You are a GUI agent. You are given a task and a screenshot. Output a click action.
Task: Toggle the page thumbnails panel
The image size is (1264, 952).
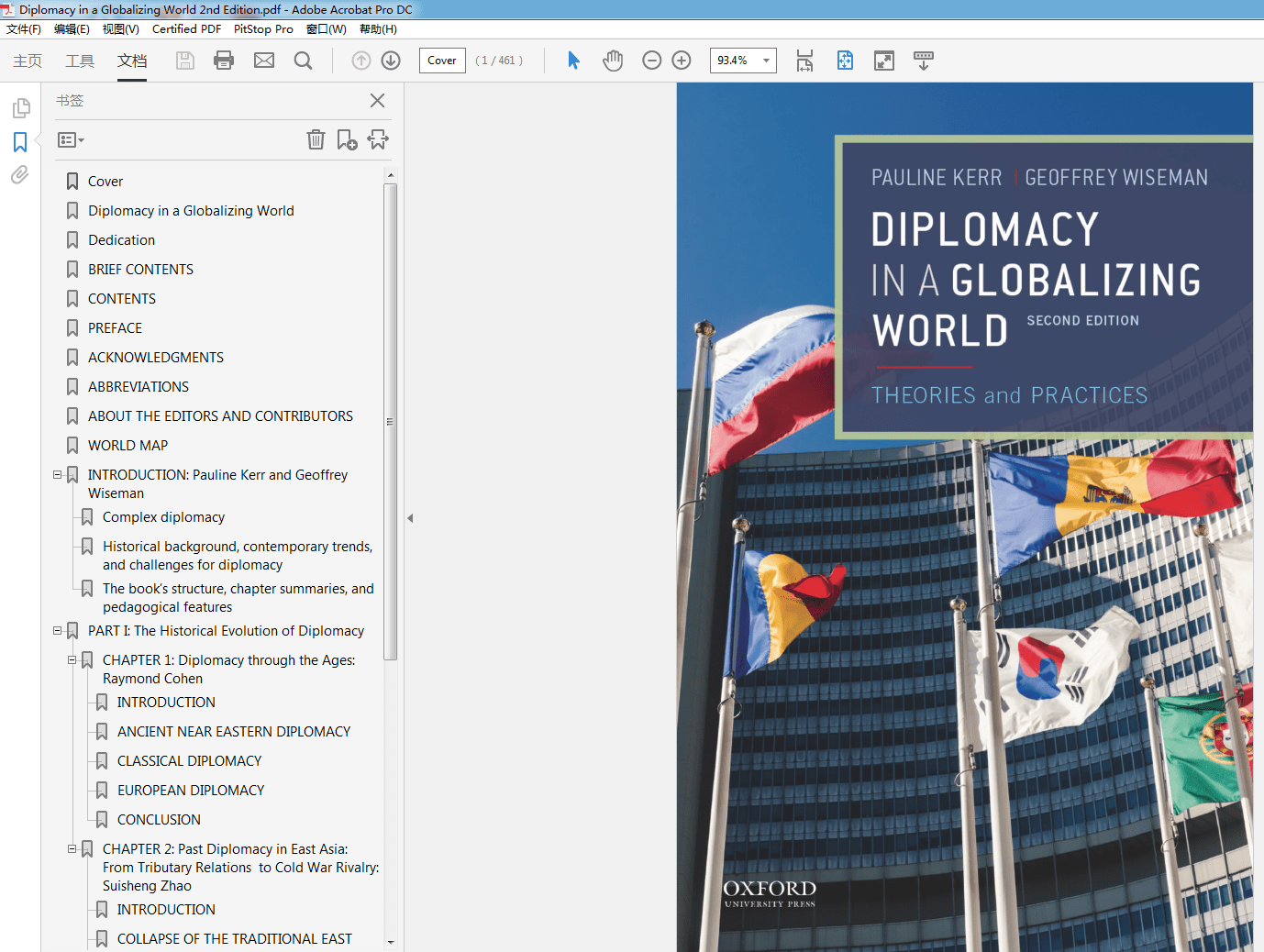20,108
